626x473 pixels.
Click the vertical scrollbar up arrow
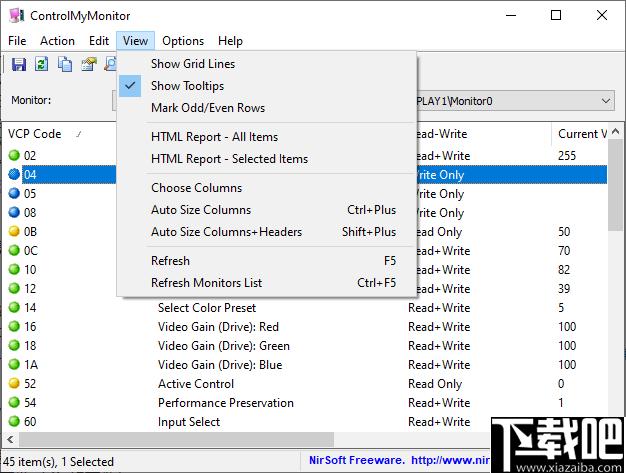616,131
